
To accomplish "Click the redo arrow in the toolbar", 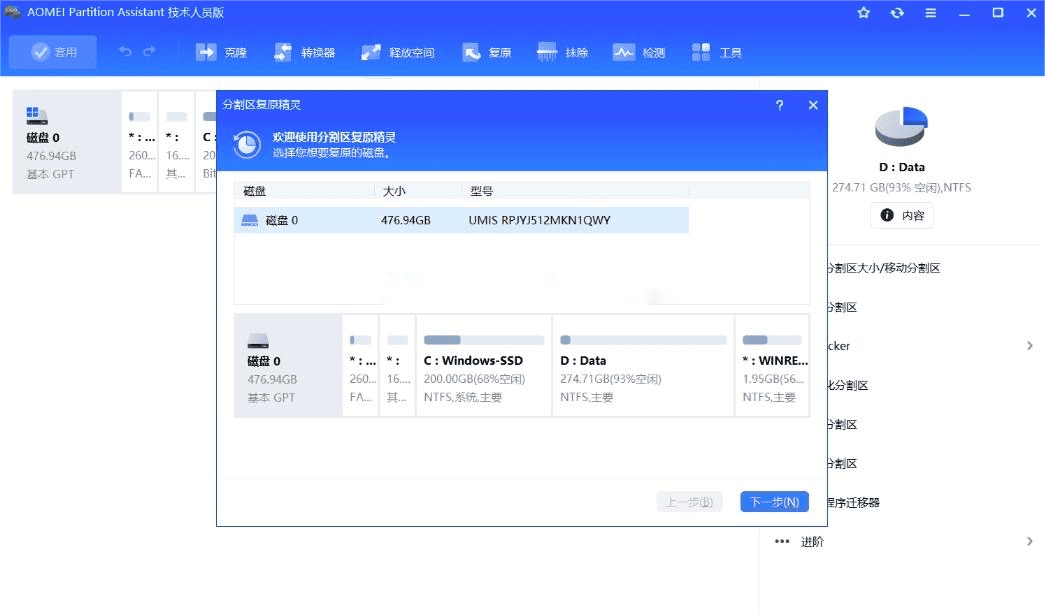I will point(149,51).
